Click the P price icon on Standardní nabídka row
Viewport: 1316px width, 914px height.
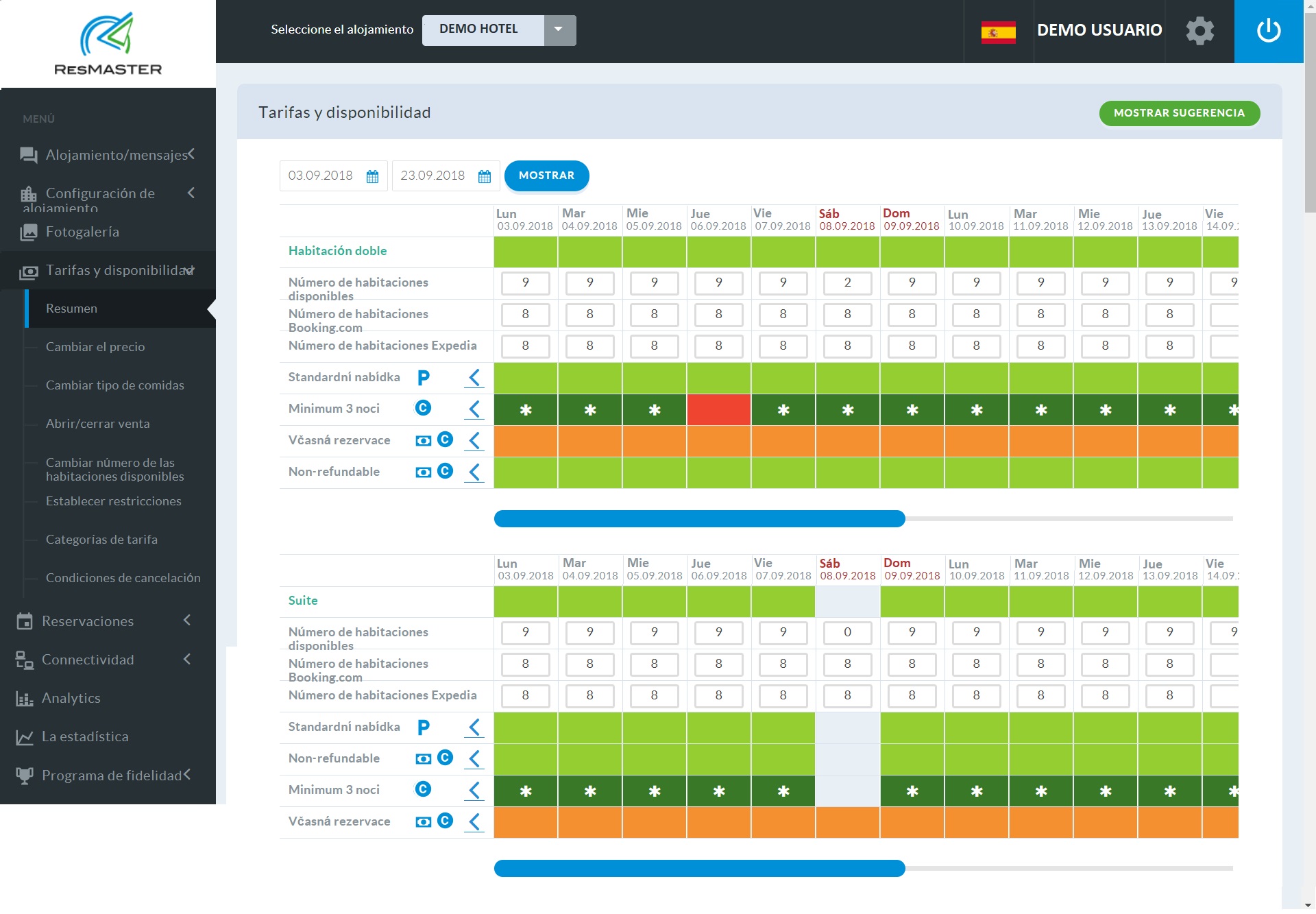424,377
